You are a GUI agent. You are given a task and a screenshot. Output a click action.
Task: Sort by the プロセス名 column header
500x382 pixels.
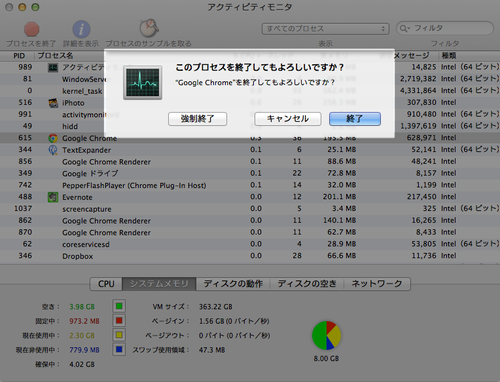(x=55, y=56)
